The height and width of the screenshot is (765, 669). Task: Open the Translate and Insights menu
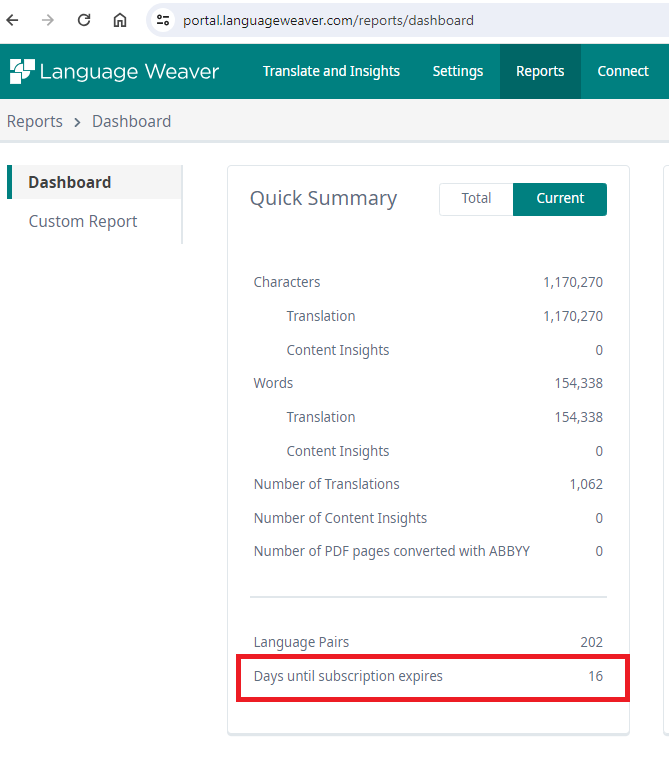[x=331, y=71]
